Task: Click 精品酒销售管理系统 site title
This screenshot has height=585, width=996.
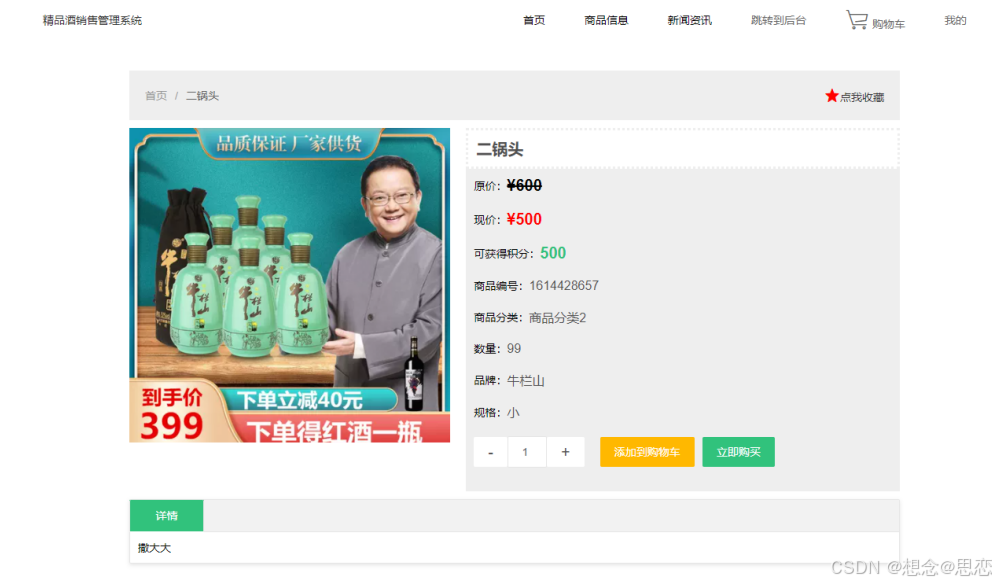Action: coord(92,20)
